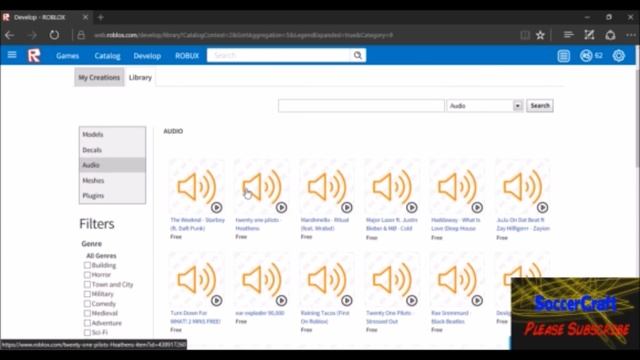
Task: Select Audio in the category list
Action: point(112,165)
